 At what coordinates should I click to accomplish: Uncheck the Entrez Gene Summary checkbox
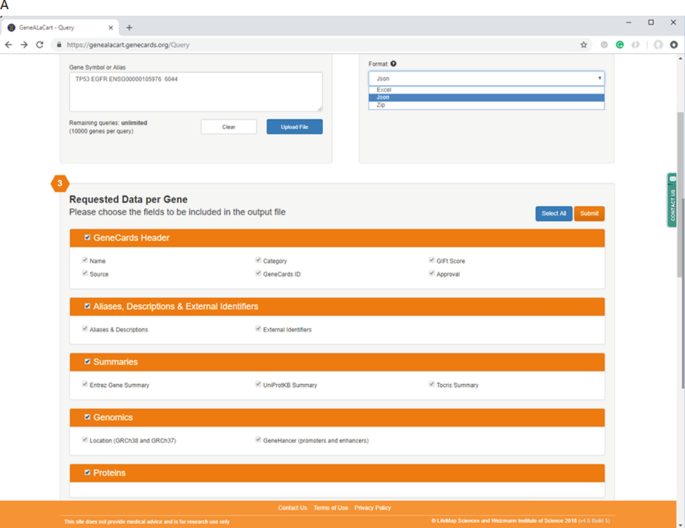85,384
